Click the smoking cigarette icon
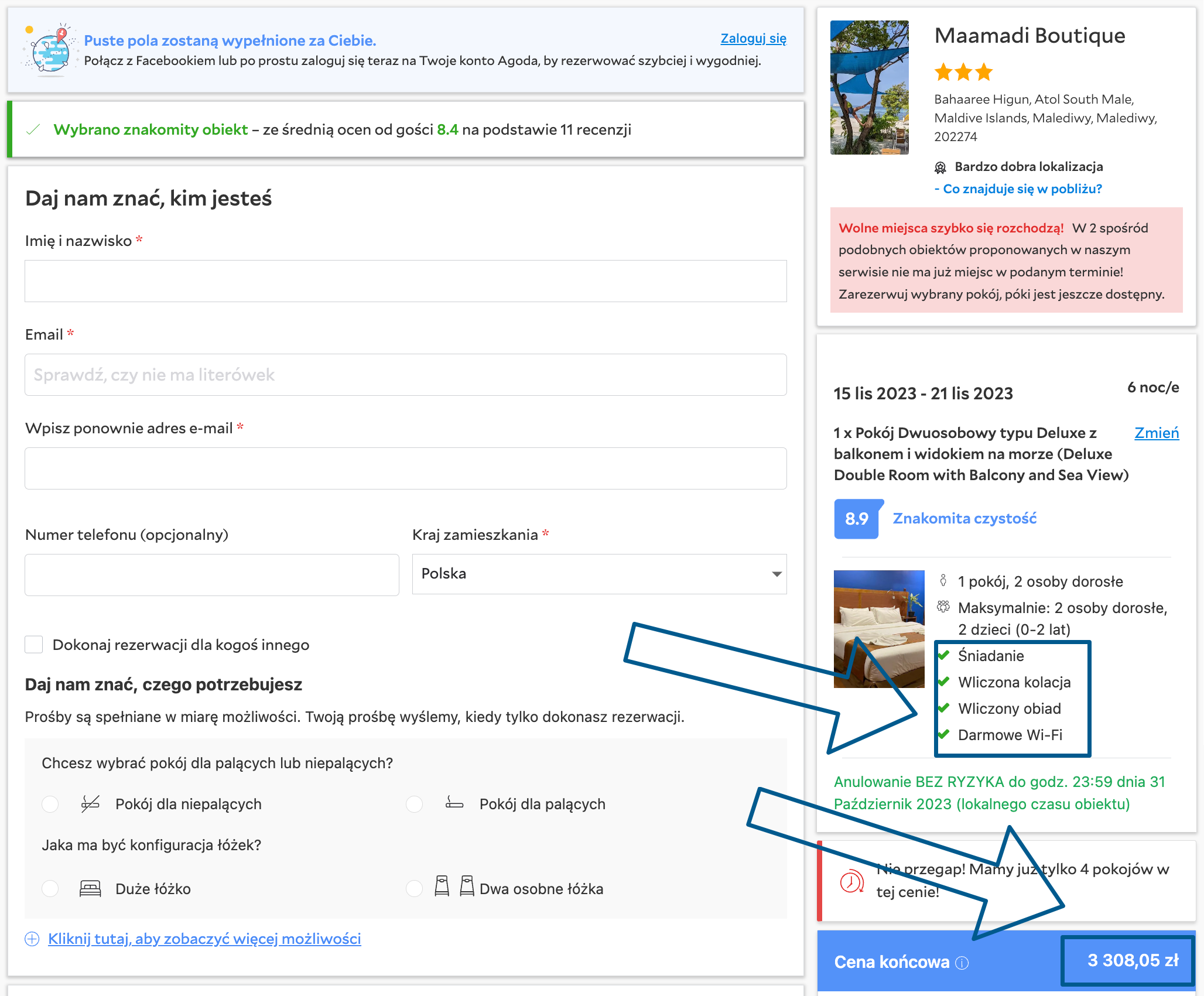Screen dimensions: 1204x996 454,803
